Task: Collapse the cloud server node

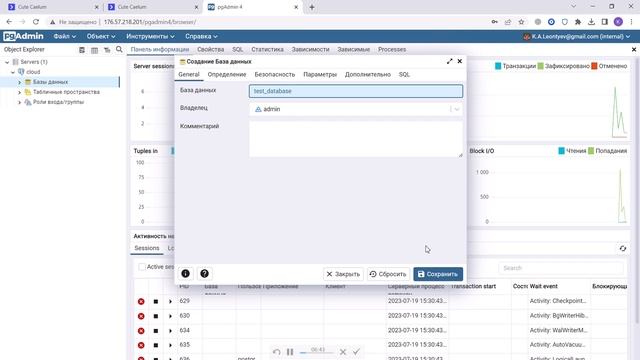Action: pyautogui.click(x=13, y=72)
